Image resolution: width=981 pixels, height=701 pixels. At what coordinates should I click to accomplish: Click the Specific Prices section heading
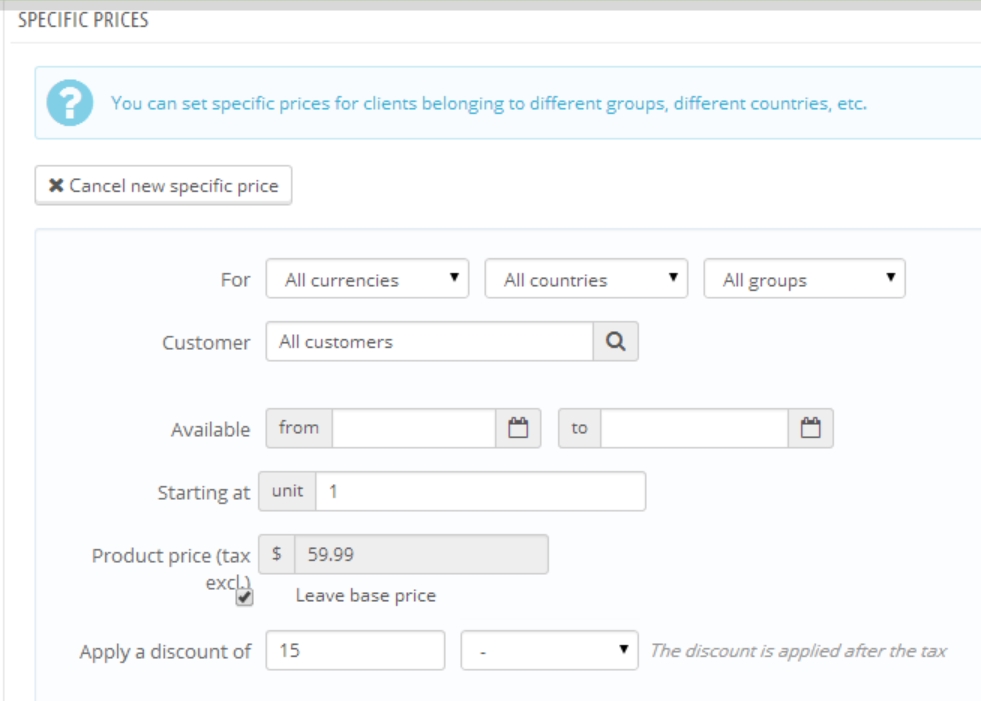pyautogui.click(x=78, y=21)
